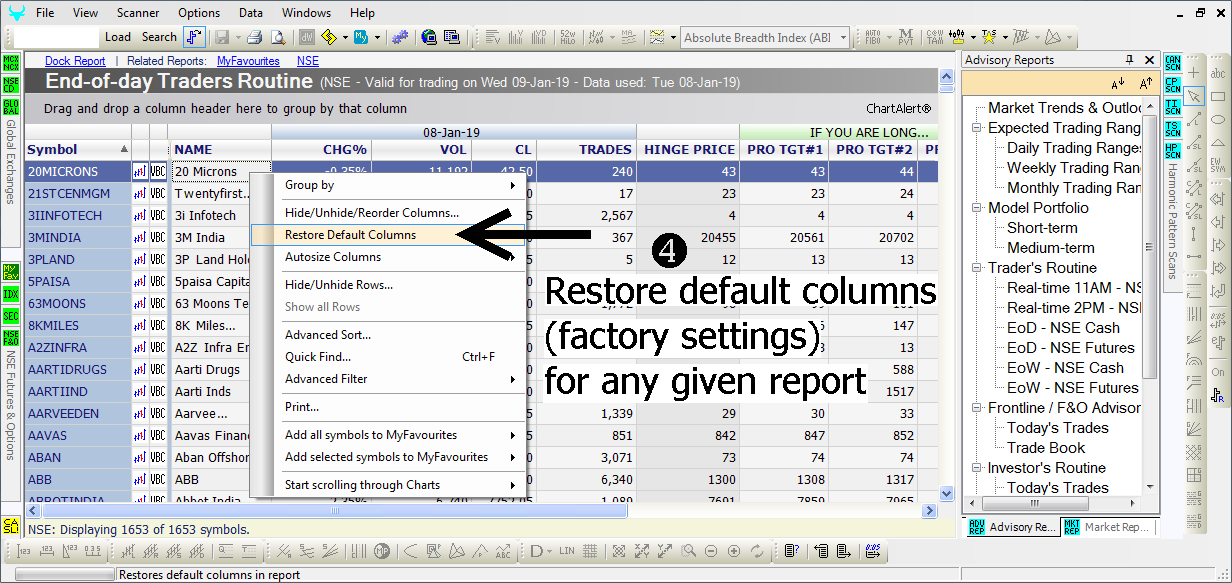This screenshot has height=583, width=1232.
Task: Click the M PVT toolbar icon
Action: coord(904,38)
